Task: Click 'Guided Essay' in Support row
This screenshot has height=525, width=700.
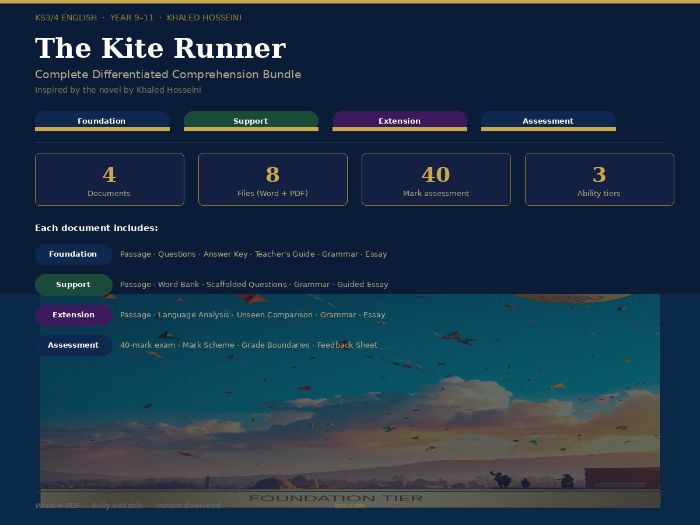Action: point(362,284)
